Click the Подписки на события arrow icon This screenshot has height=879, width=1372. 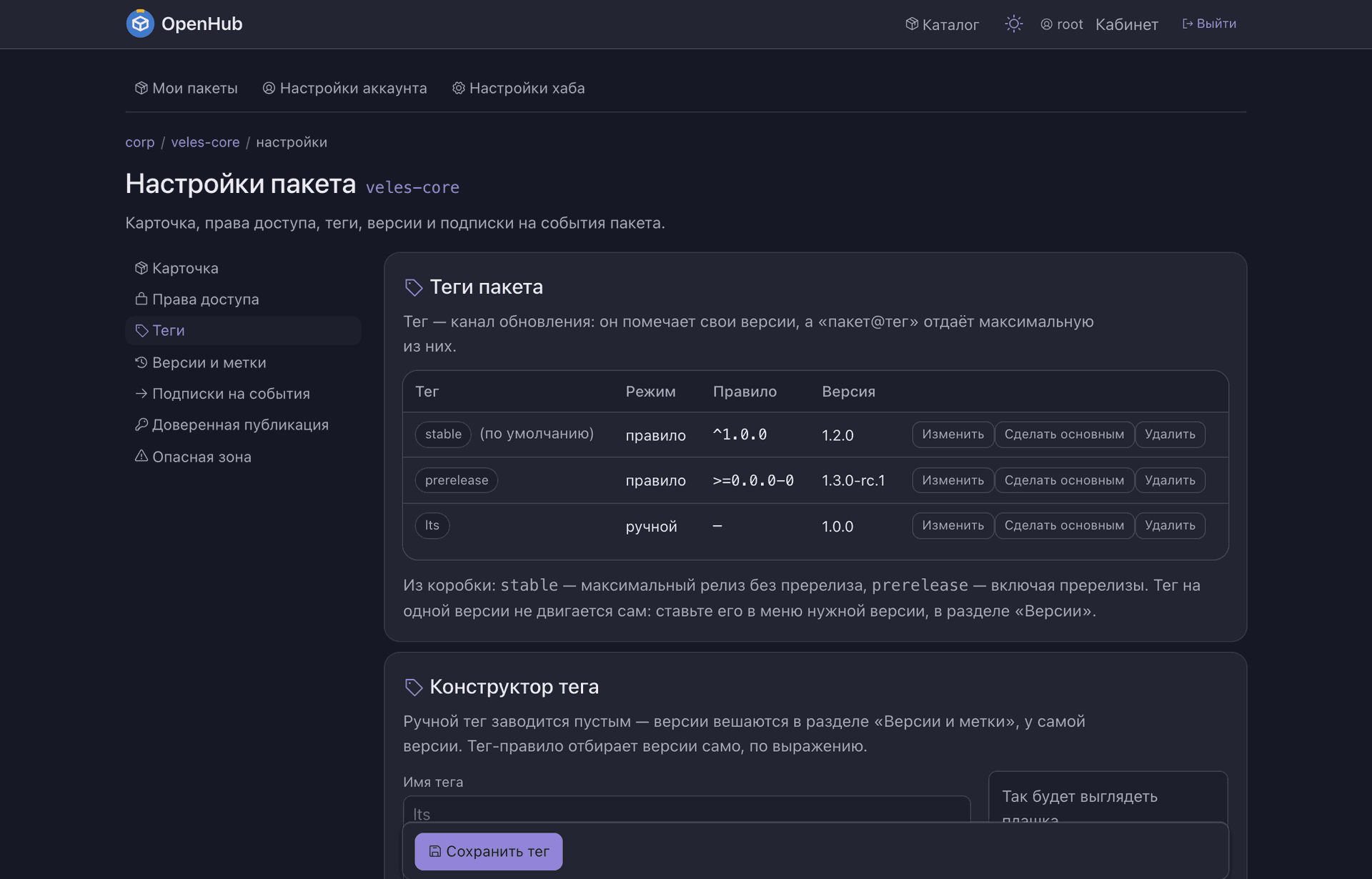point(141,393)
